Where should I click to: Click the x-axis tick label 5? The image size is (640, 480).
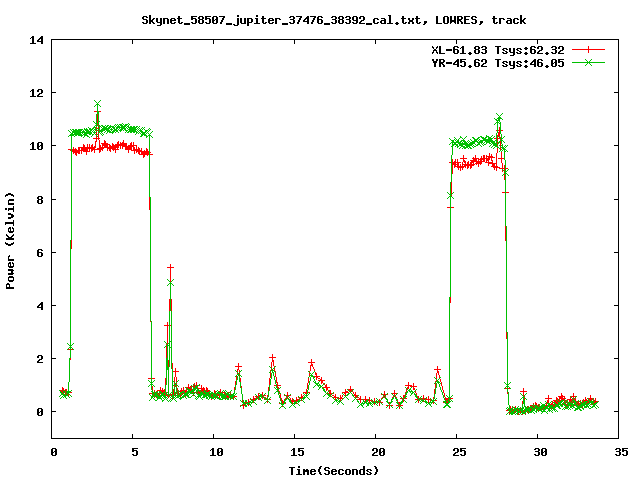135,452
